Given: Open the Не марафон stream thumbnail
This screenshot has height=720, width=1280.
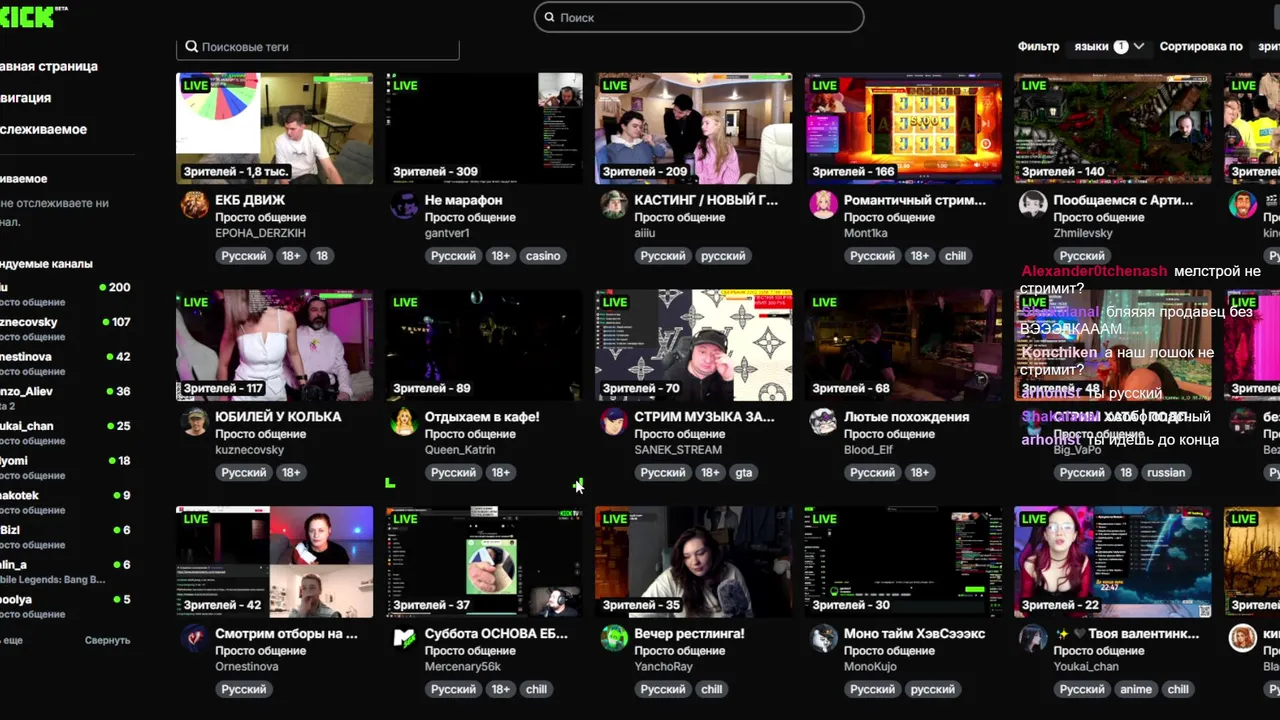Looking at the screenshot, I should (484, 128).
